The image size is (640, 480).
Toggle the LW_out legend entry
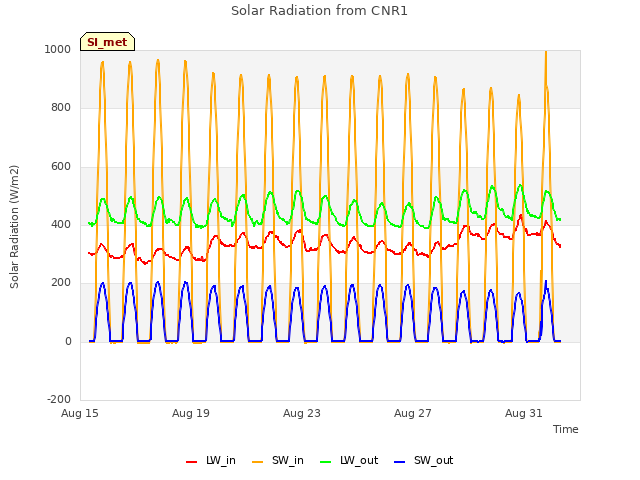point(349,460)
